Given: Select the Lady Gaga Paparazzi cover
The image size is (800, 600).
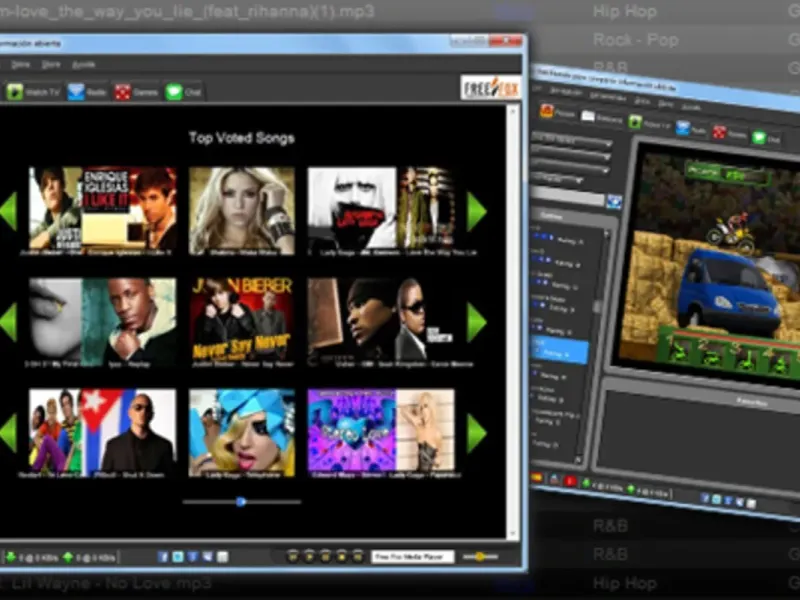Looking at the screenshot, I should pyautogui.click(x=425, y=431).
